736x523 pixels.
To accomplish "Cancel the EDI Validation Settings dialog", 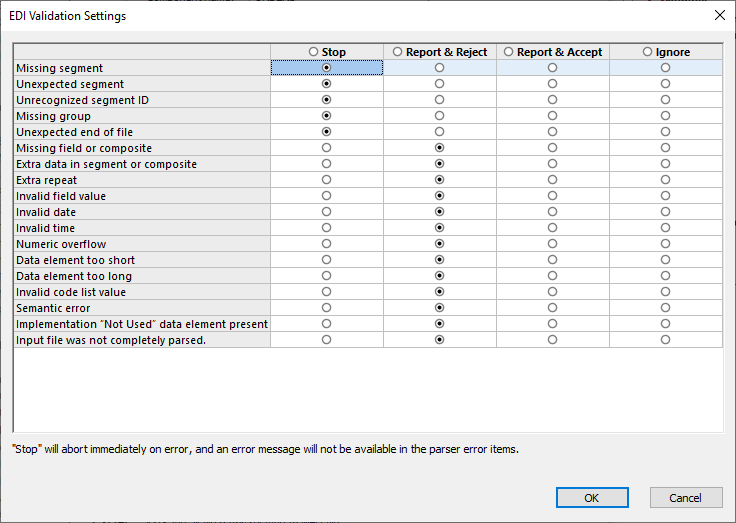I will [x=685, y=498].
